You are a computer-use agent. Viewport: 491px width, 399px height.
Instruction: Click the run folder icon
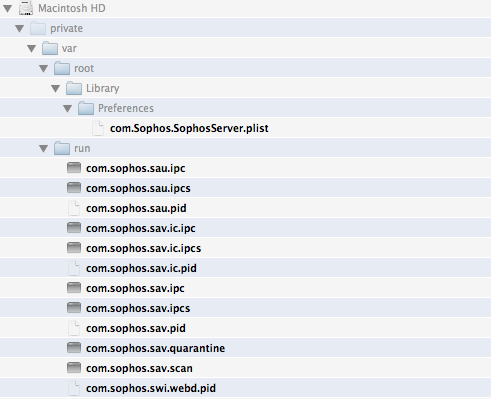pos(62,148)
